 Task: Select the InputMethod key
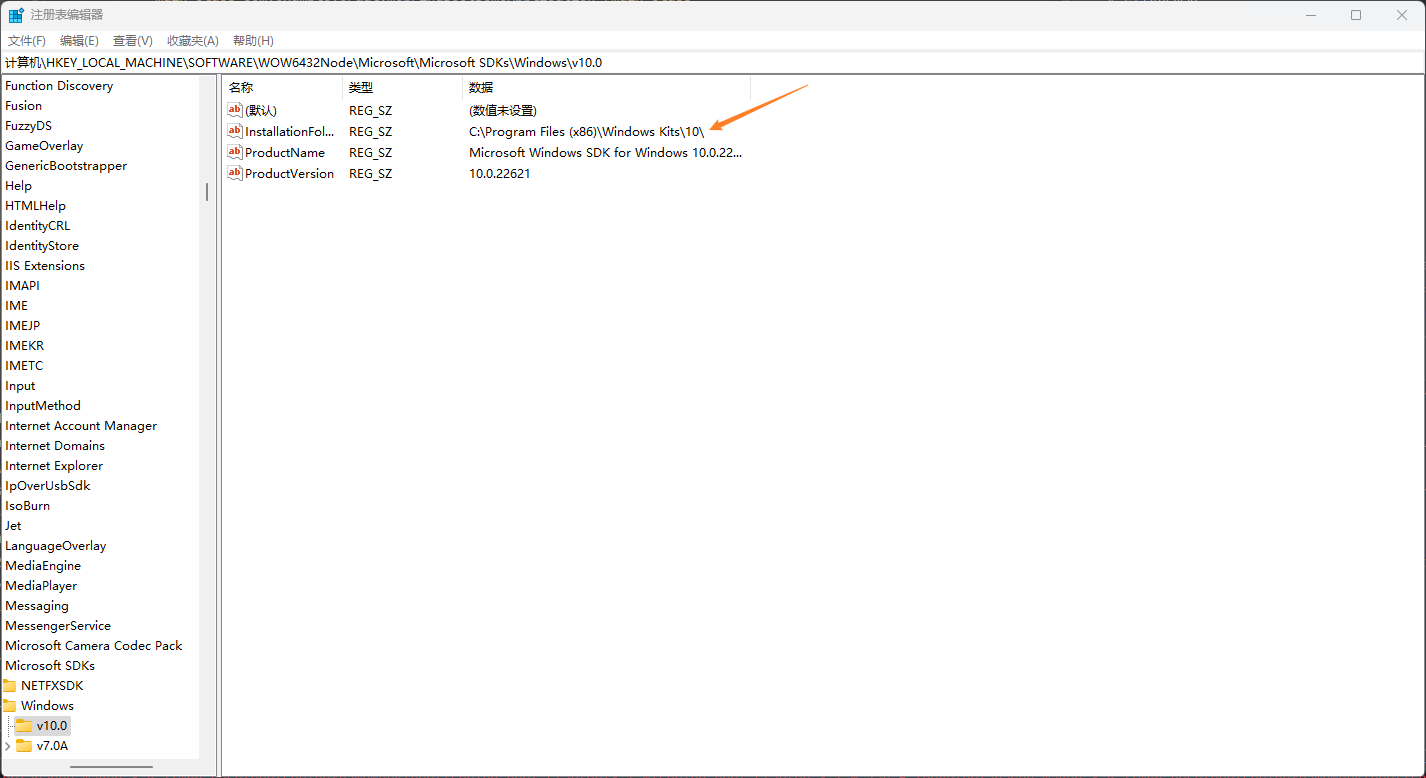[43, 406]
